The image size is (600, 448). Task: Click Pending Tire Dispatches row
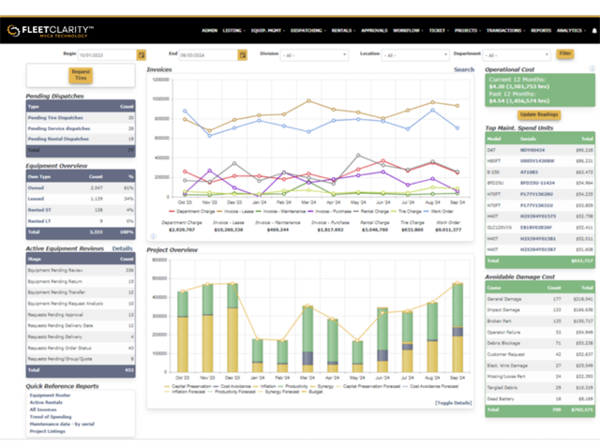(80, 118)
